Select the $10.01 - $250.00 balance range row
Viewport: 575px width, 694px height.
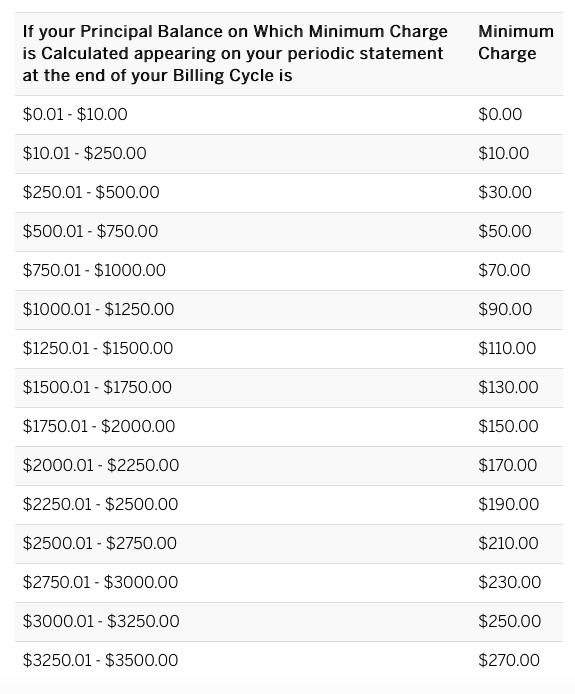pyautogui.click(x=289, y=154)
